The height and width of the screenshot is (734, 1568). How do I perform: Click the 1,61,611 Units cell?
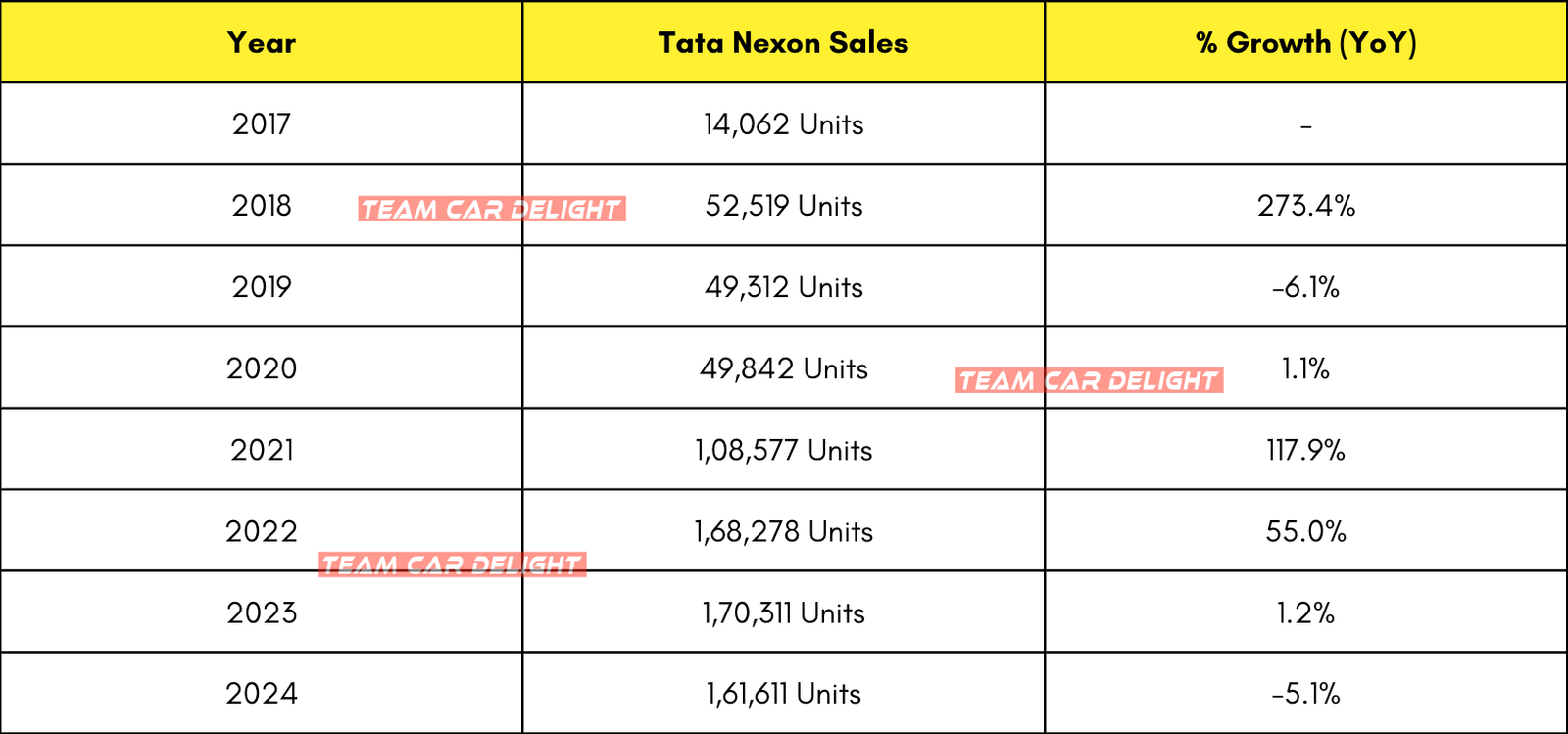(x=783, y=694)
